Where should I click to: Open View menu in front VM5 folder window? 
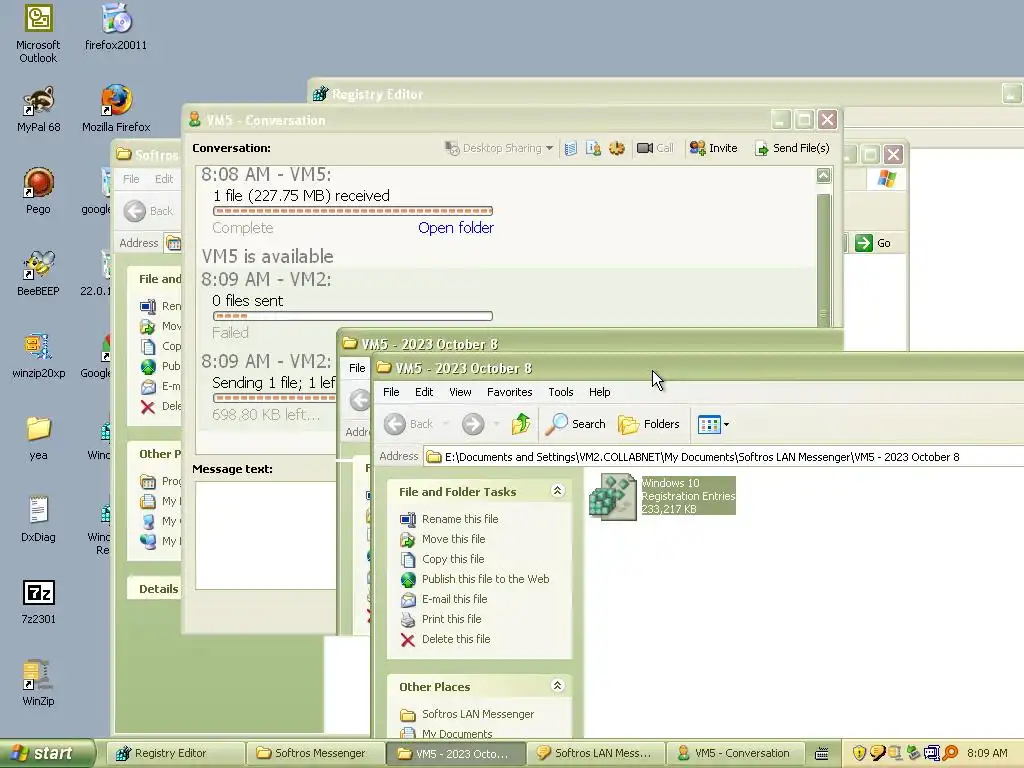click(x=460, y=392)
